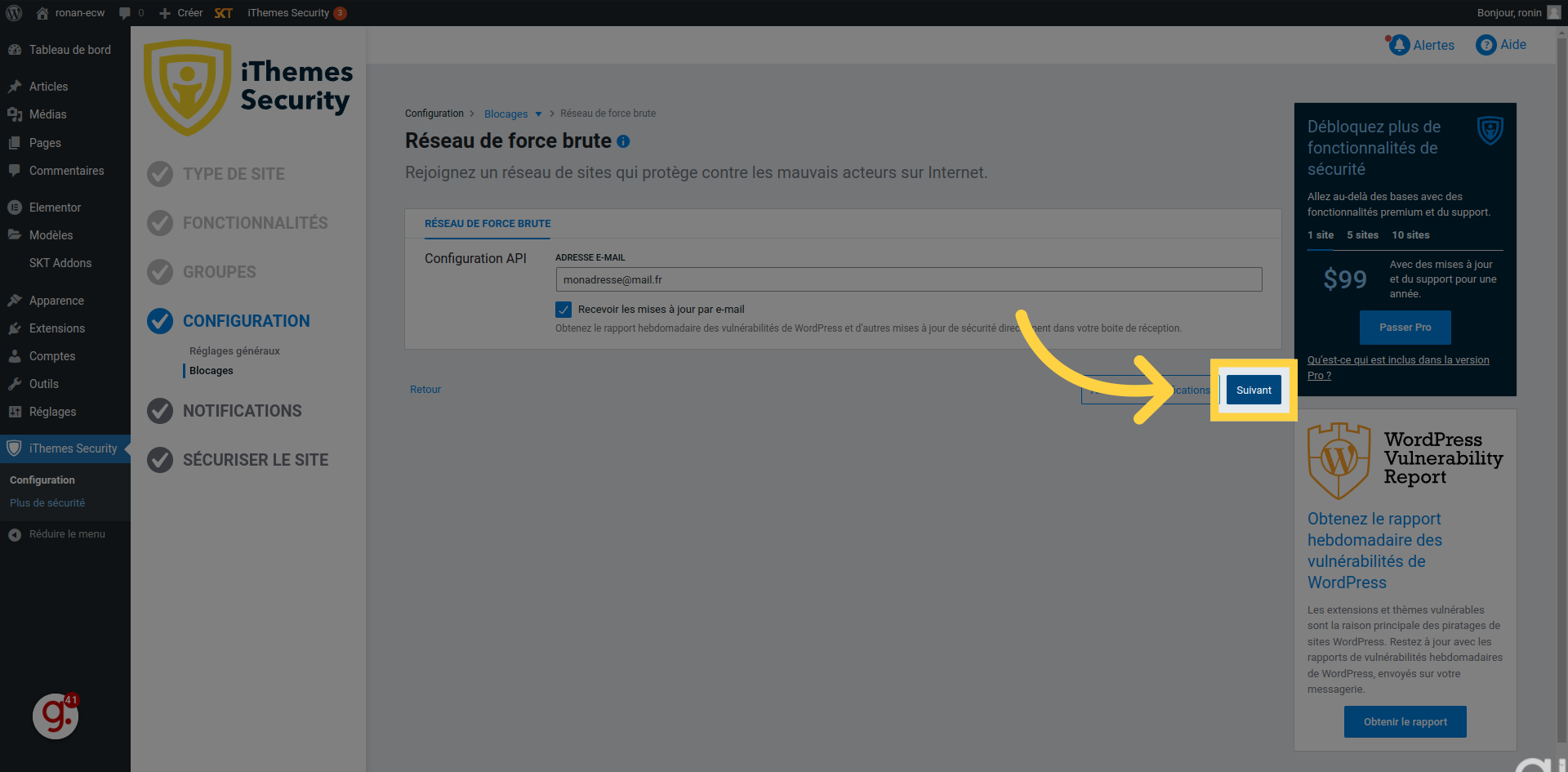Click the Pages icon in sidebar
Viewport: 1568px width, 772px height.
coord(15,143)
